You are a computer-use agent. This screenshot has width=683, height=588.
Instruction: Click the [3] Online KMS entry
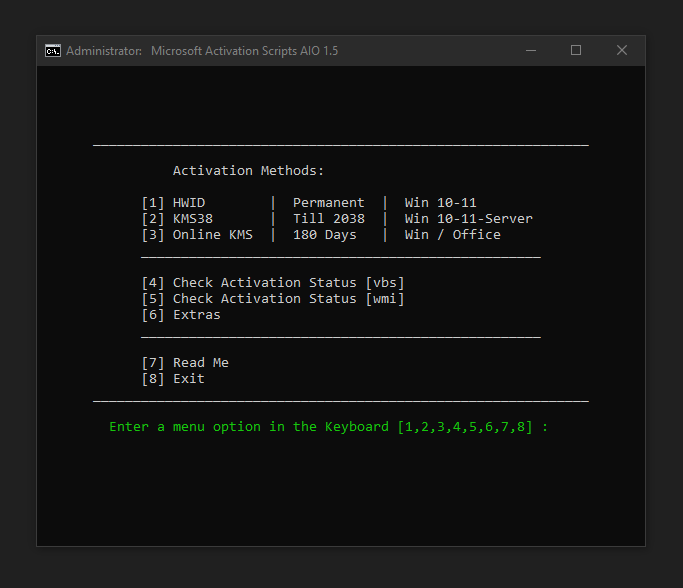click(x=321, y=235)
